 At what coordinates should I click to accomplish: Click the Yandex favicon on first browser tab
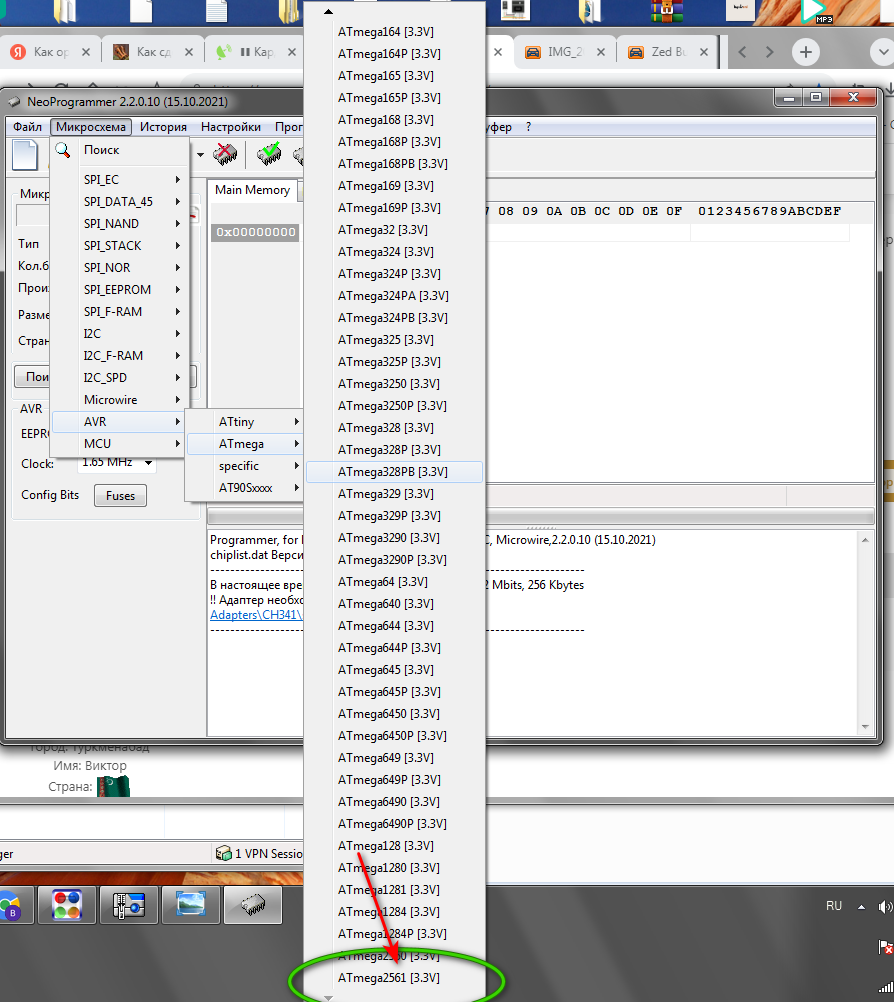18,52
